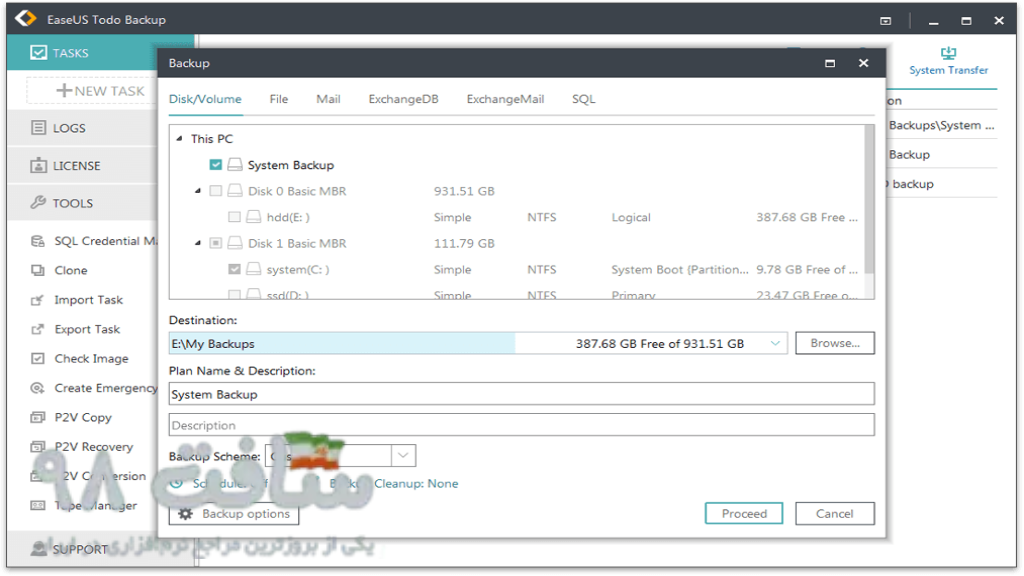This screenshot has height=576, width=1024.
Task: Click the System Transfer icon
Action: click(948, 53)
